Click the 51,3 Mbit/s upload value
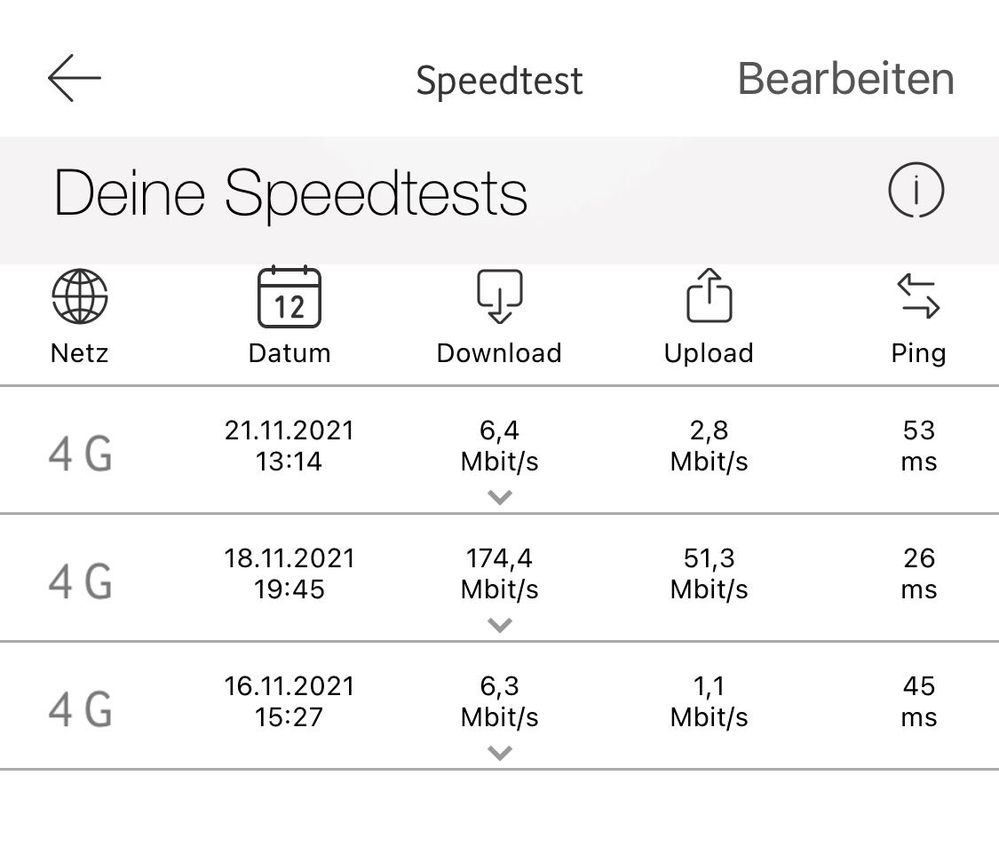 click(709, 574)
